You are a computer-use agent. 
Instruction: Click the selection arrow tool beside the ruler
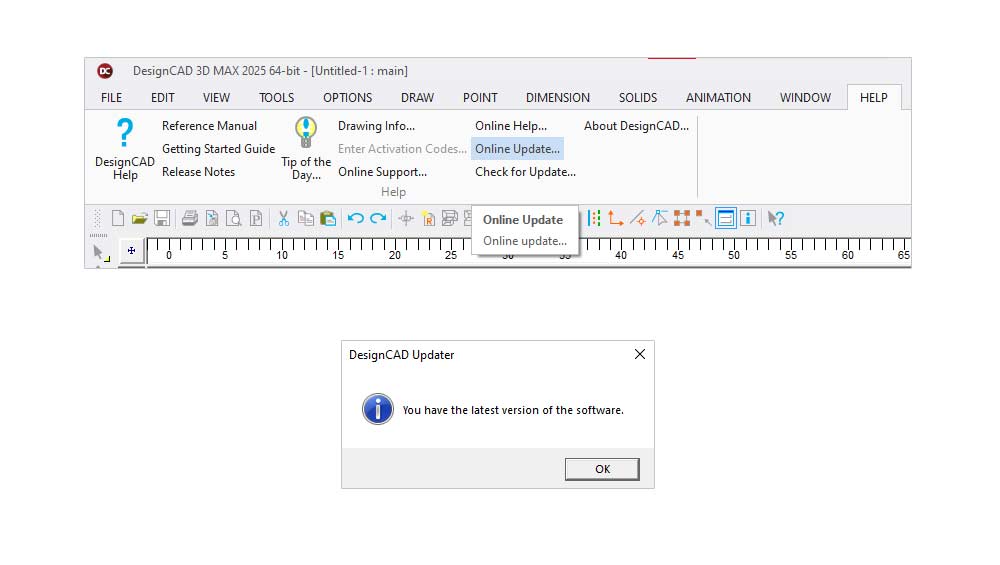(100, 252)
